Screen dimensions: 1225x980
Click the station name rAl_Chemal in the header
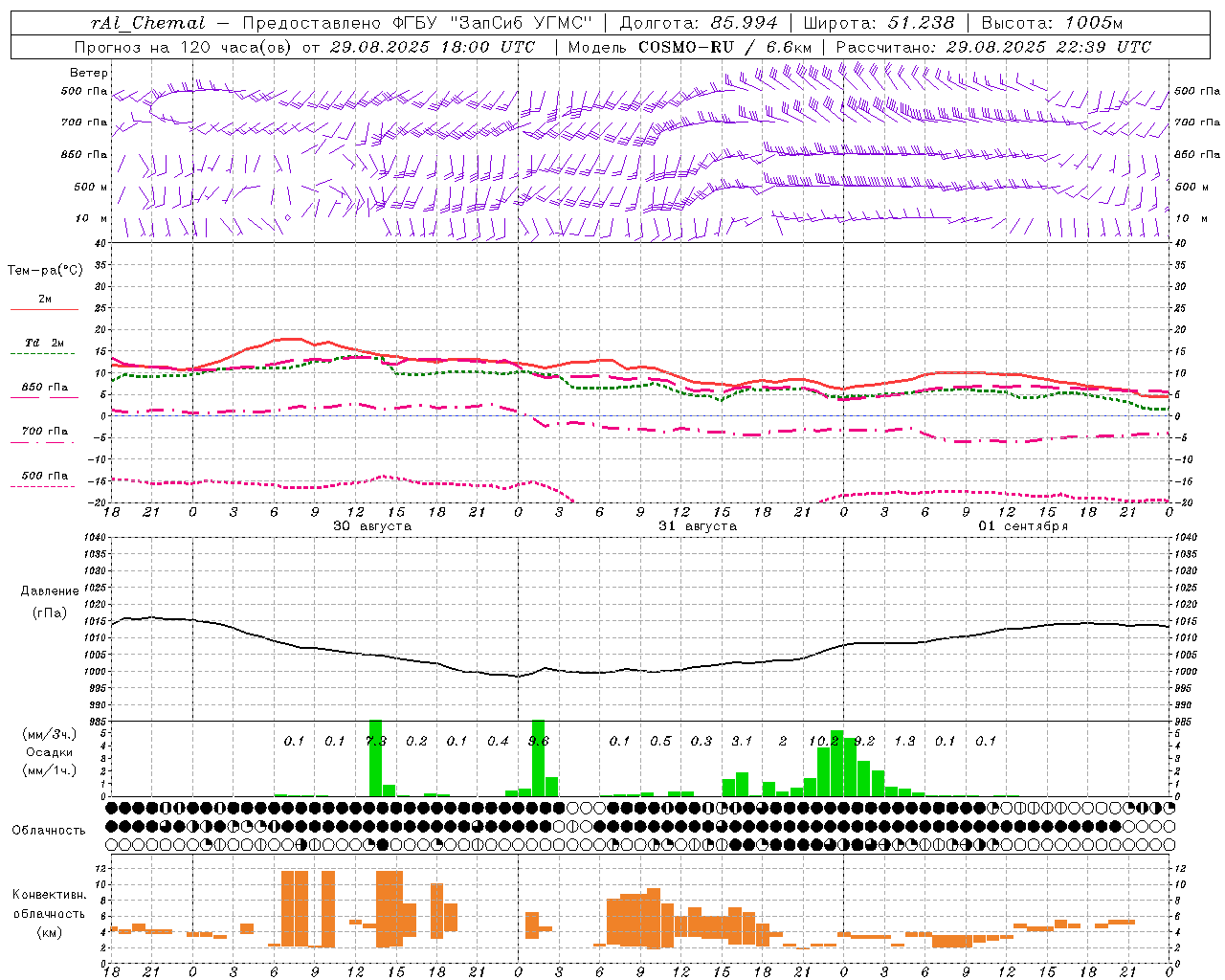tap(146, 23)
